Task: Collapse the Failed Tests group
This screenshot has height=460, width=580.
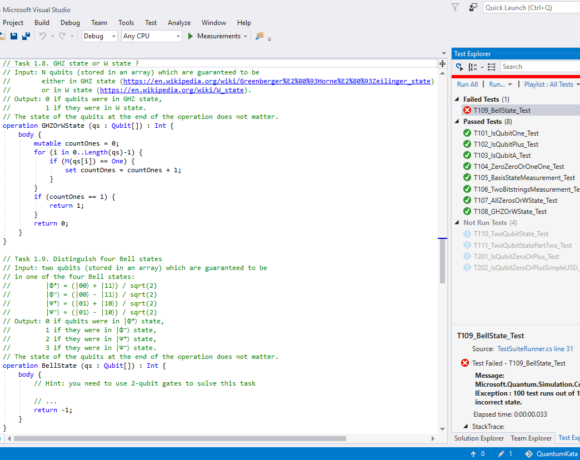Action: [x=457, y=99]
